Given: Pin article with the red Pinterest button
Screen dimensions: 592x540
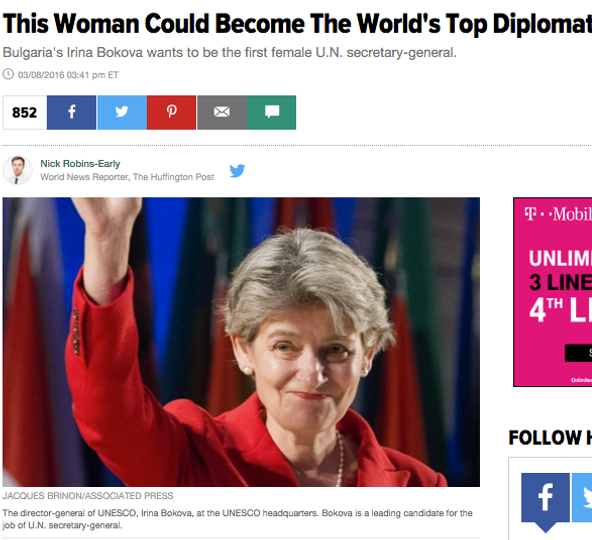Looking at the screenshot, I should 171,113.
